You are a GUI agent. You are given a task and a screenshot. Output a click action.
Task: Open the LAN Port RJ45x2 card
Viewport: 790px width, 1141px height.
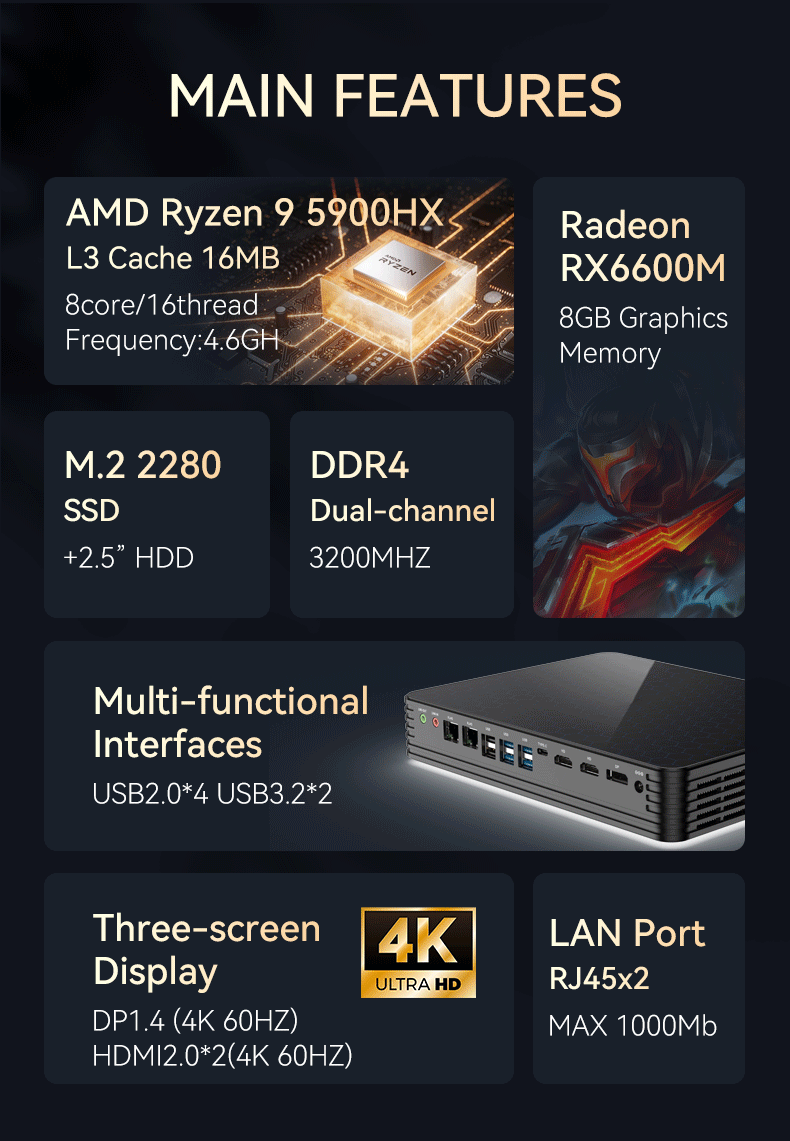click(639, 978)
